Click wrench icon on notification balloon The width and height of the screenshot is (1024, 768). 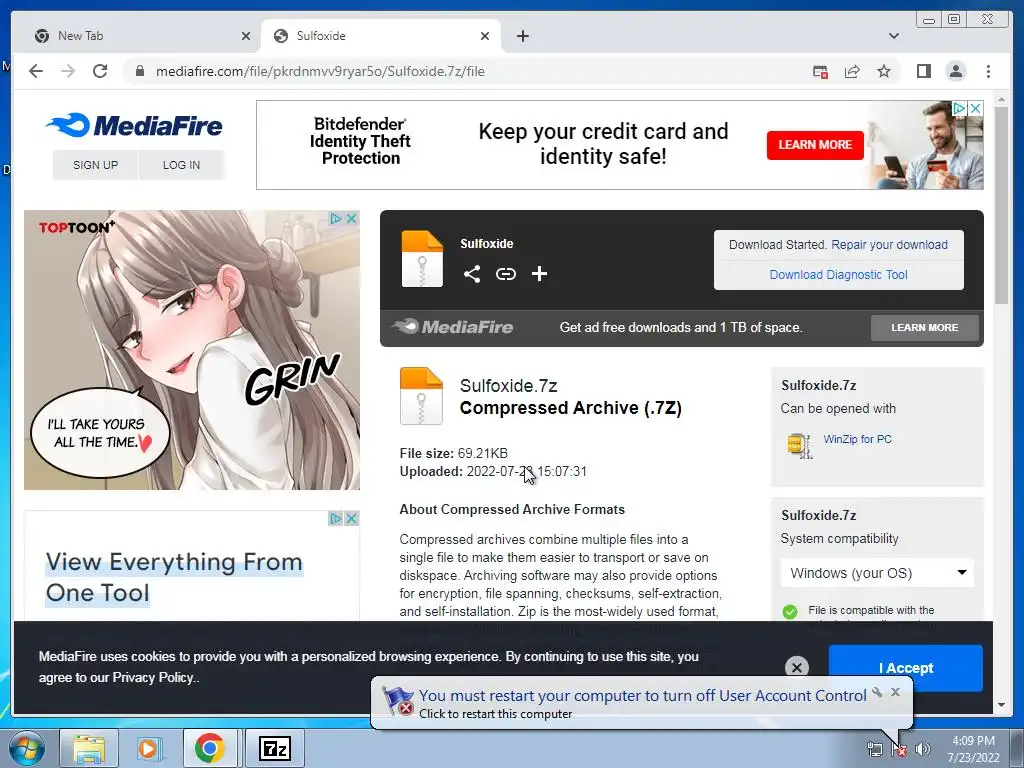point(877,692)
